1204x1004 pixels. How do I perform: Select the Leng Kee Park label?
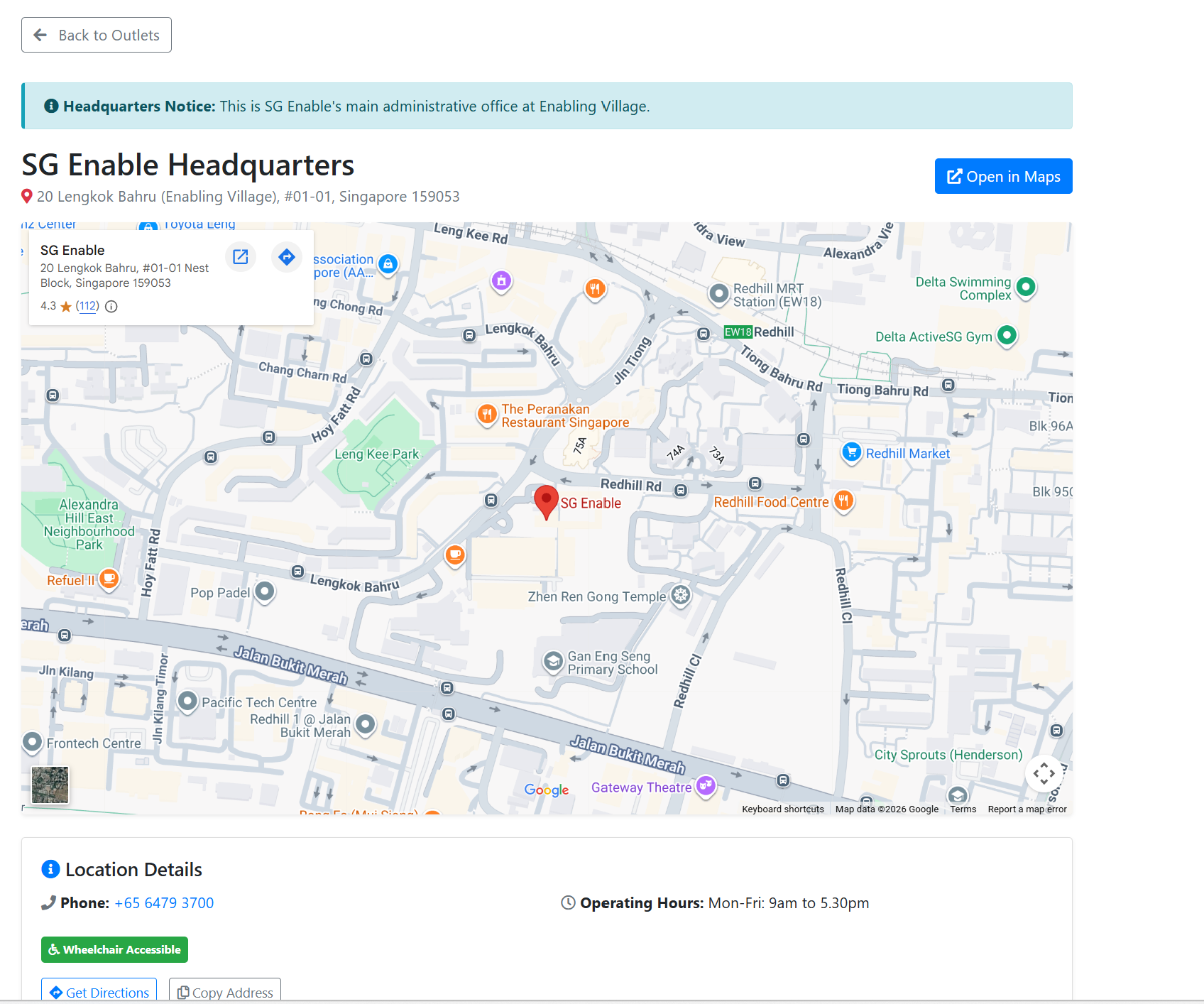point(377,454)
